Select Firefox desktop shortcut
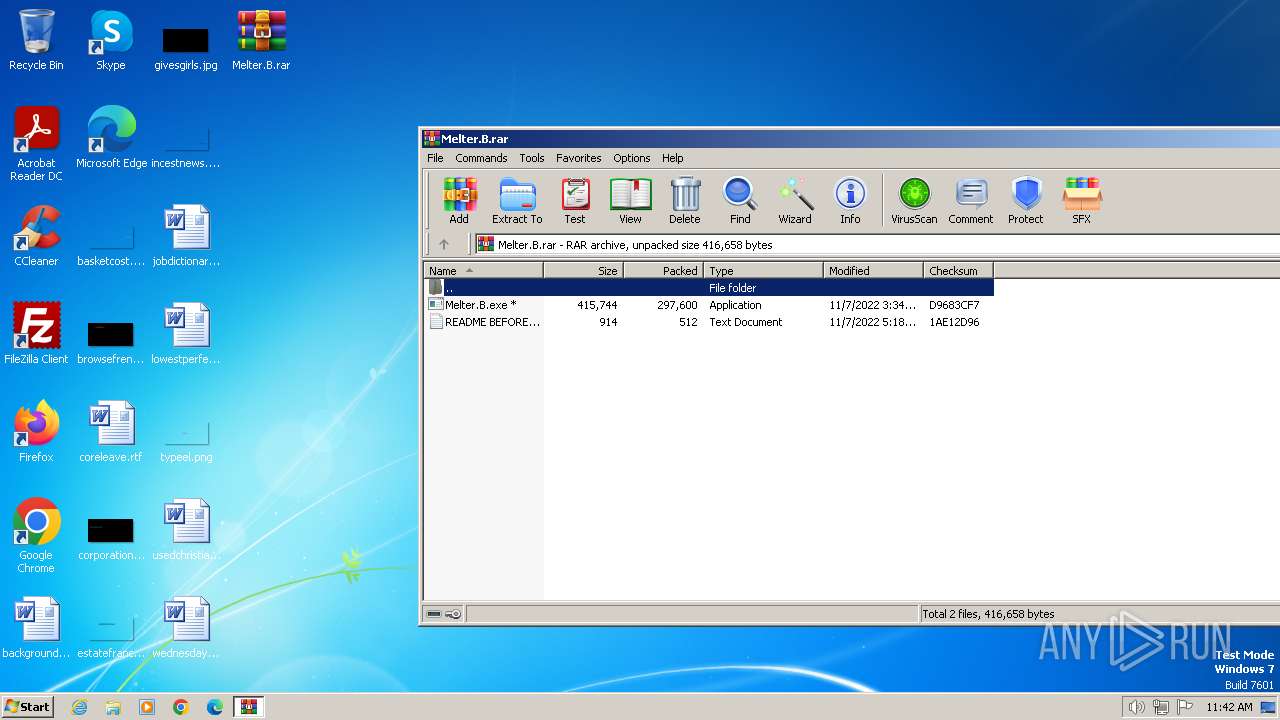This screenshot has height=720, width=1280. pos(36,432)
